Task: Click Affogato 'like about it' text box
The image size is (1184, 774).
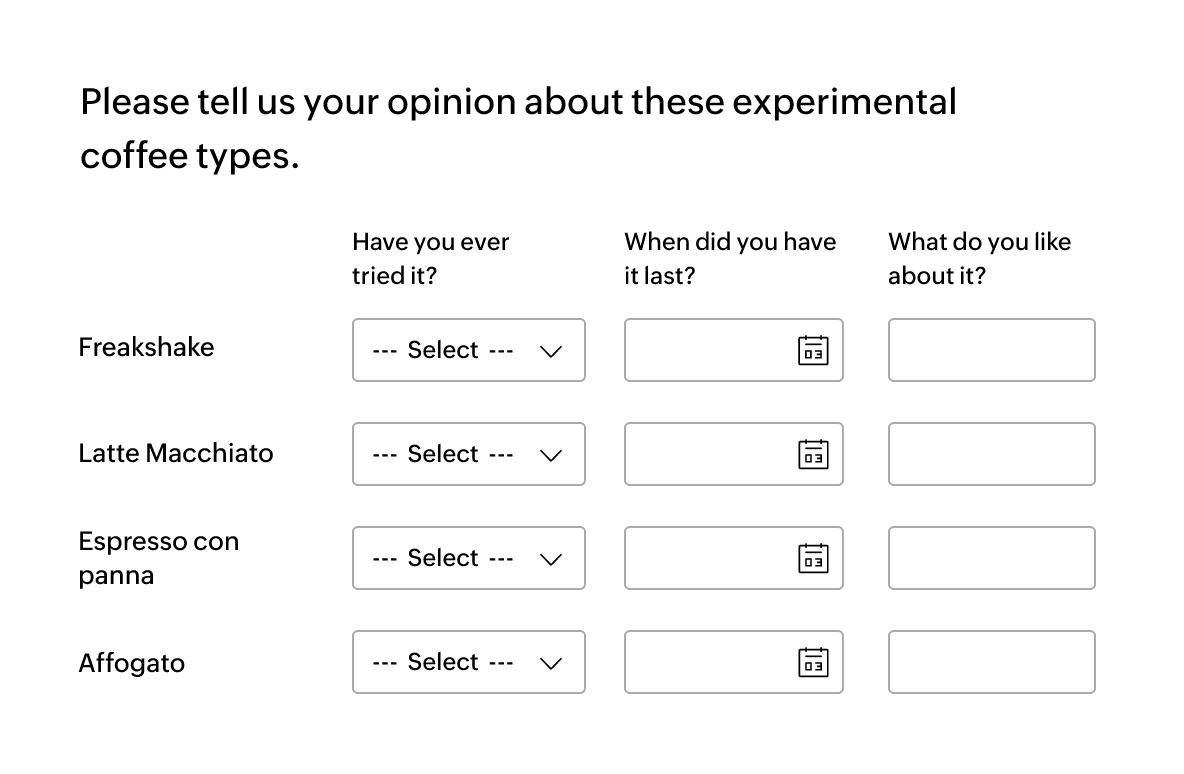Action: point(992,662)
